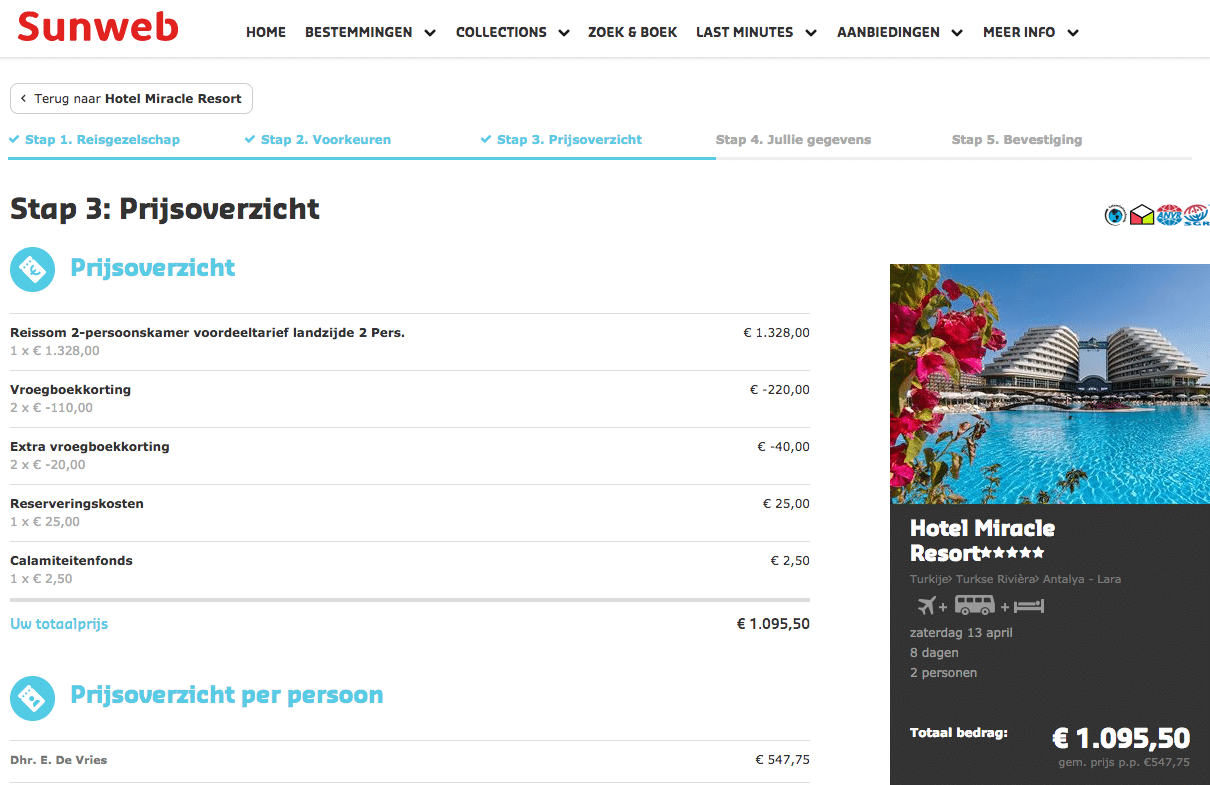The height and width of the screenshot is (785, 1210).
Task: Open Zoek & Boek menu item
Action: click(632, 32)
